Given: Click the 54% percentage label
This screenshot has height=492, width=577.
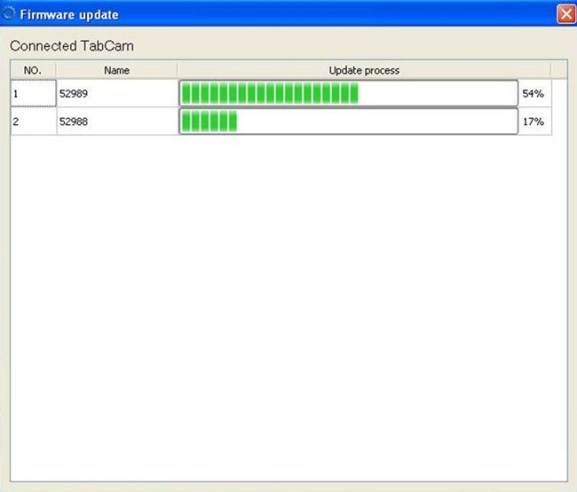Looking at the screenshot, I should (x=533, y=93).
